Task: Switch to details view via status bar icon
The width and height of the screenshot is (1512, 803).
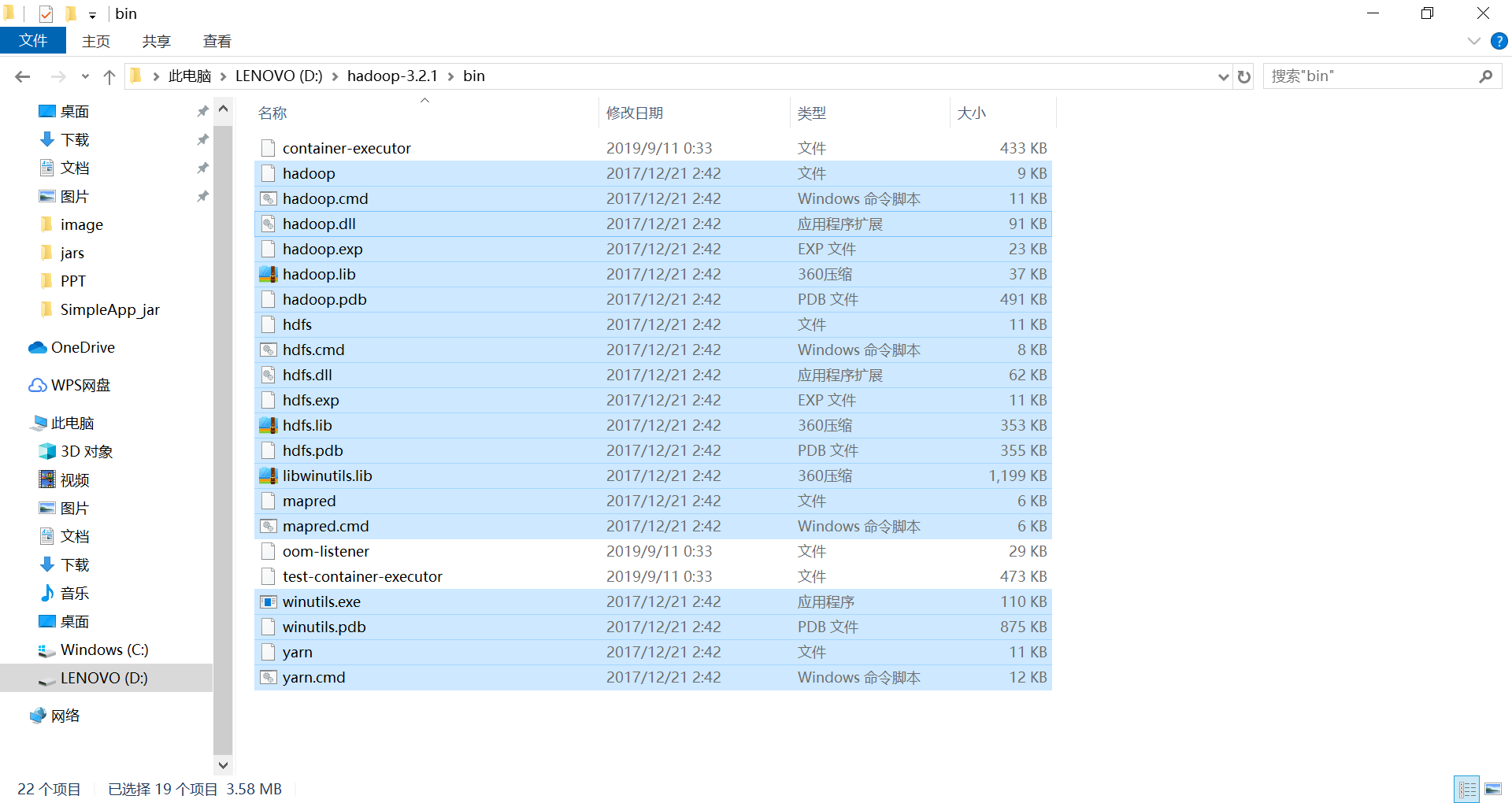Action: (1467, 789)
